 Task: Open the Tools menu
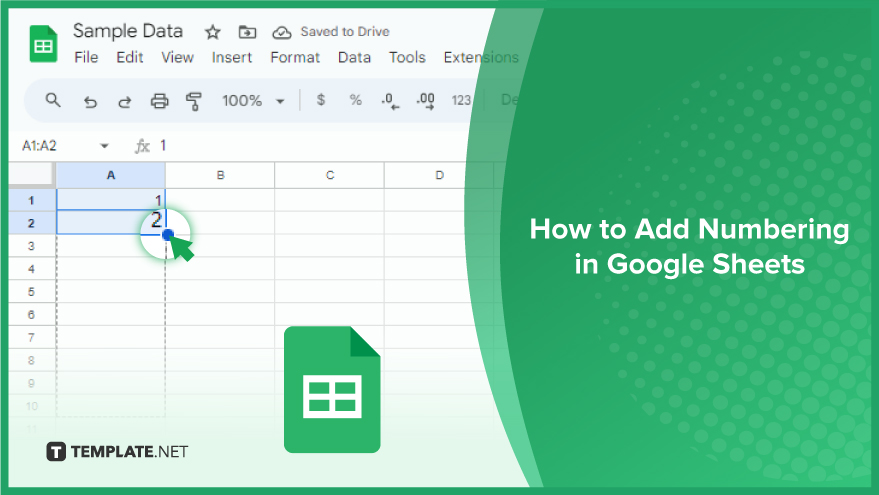pos(407,57)
